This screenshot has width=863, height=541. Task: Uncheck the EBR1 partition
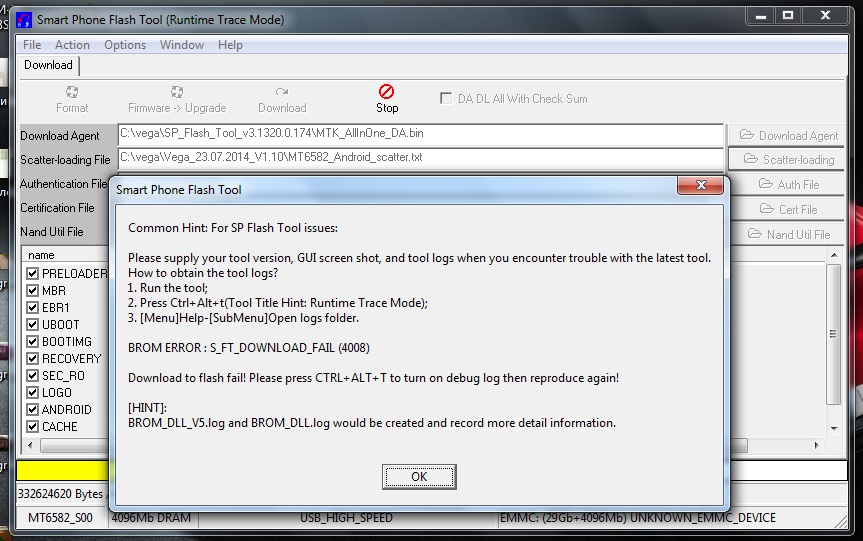(x=32, y=308)
